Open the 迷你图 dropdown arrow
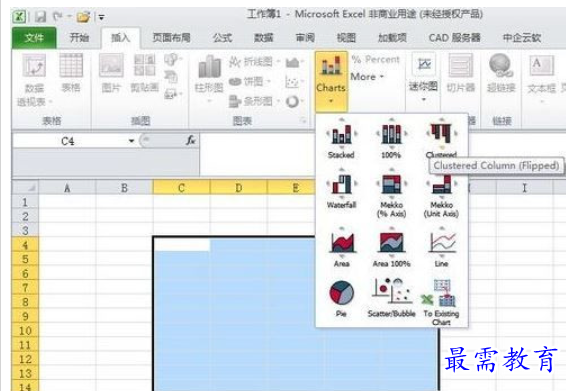The image size is (566, 391). pos(423,99)
